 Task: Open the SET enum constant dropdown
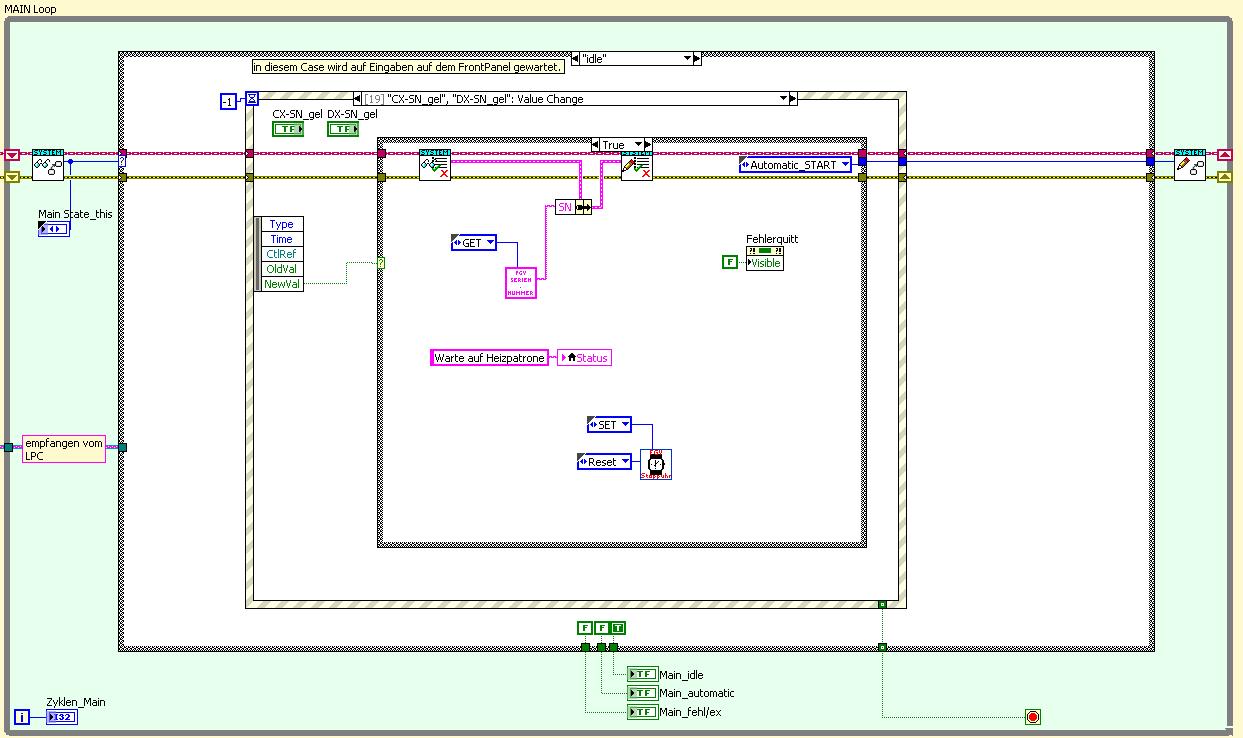pyautogui.click(x=625, y=425)
